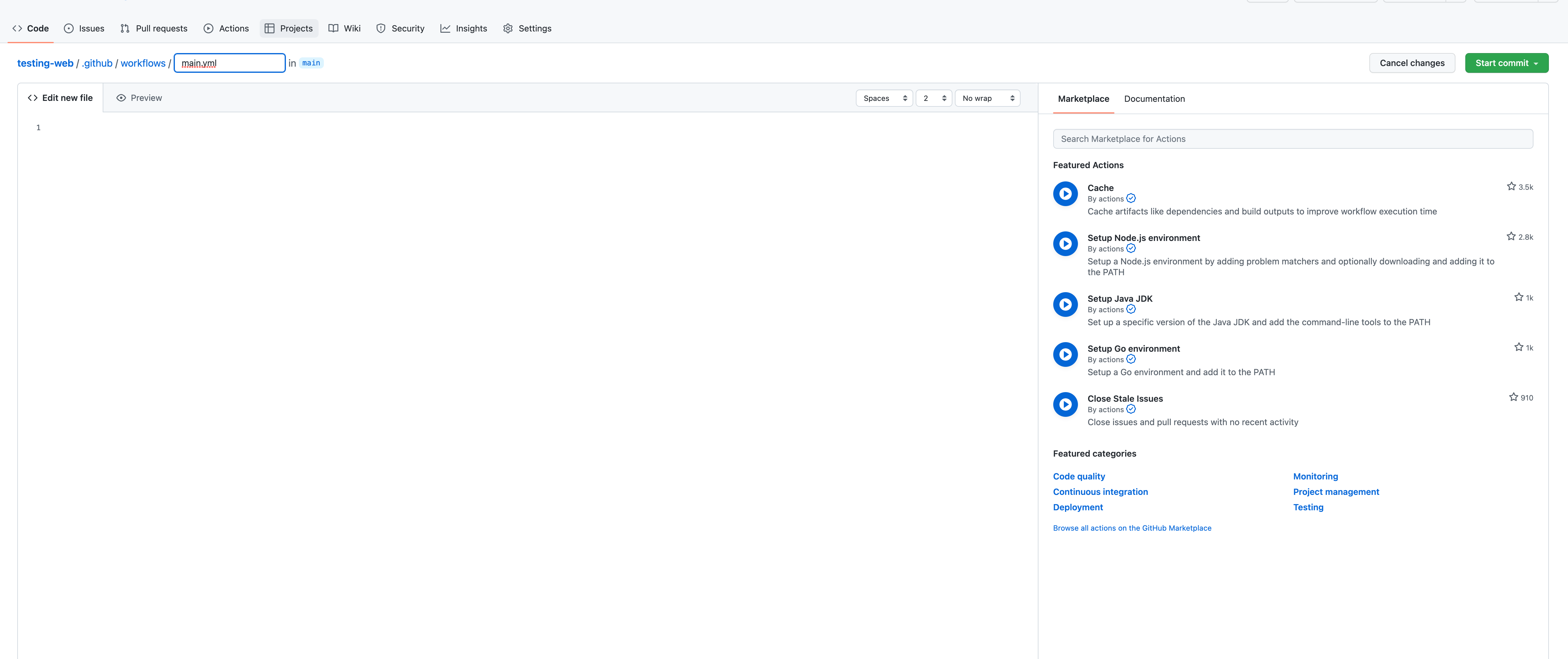Open the Actions tab

pos(226,28)
